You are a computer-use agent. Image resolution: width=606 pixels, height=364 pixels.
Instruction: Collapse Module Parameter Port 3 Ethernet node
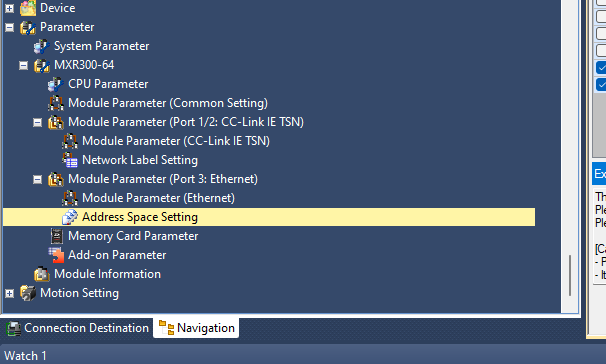[37, 179]
